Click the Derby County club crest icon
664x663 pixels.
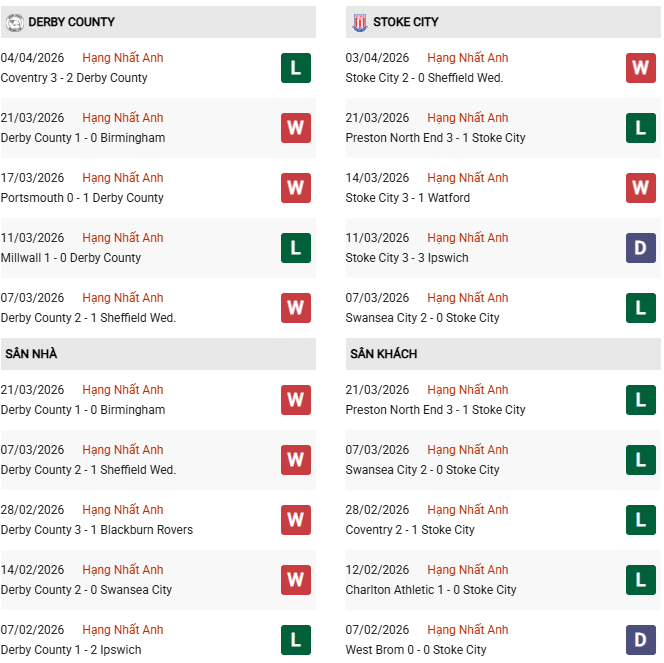(13, 21)
